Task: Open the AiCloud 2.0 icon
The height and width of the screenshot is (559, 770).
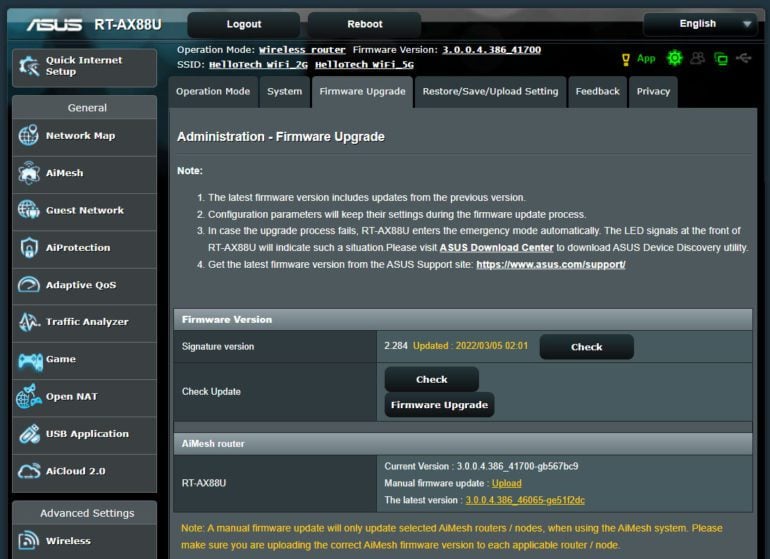Action: (29, 471)
